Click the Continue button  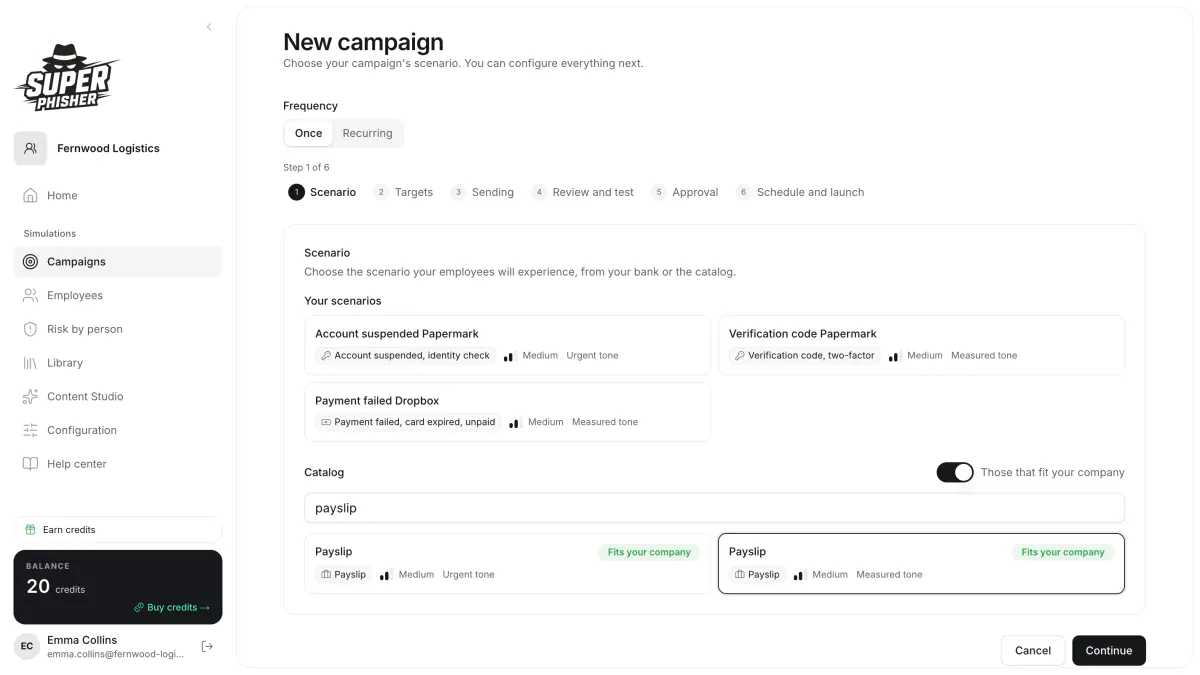click(1109, 650)
